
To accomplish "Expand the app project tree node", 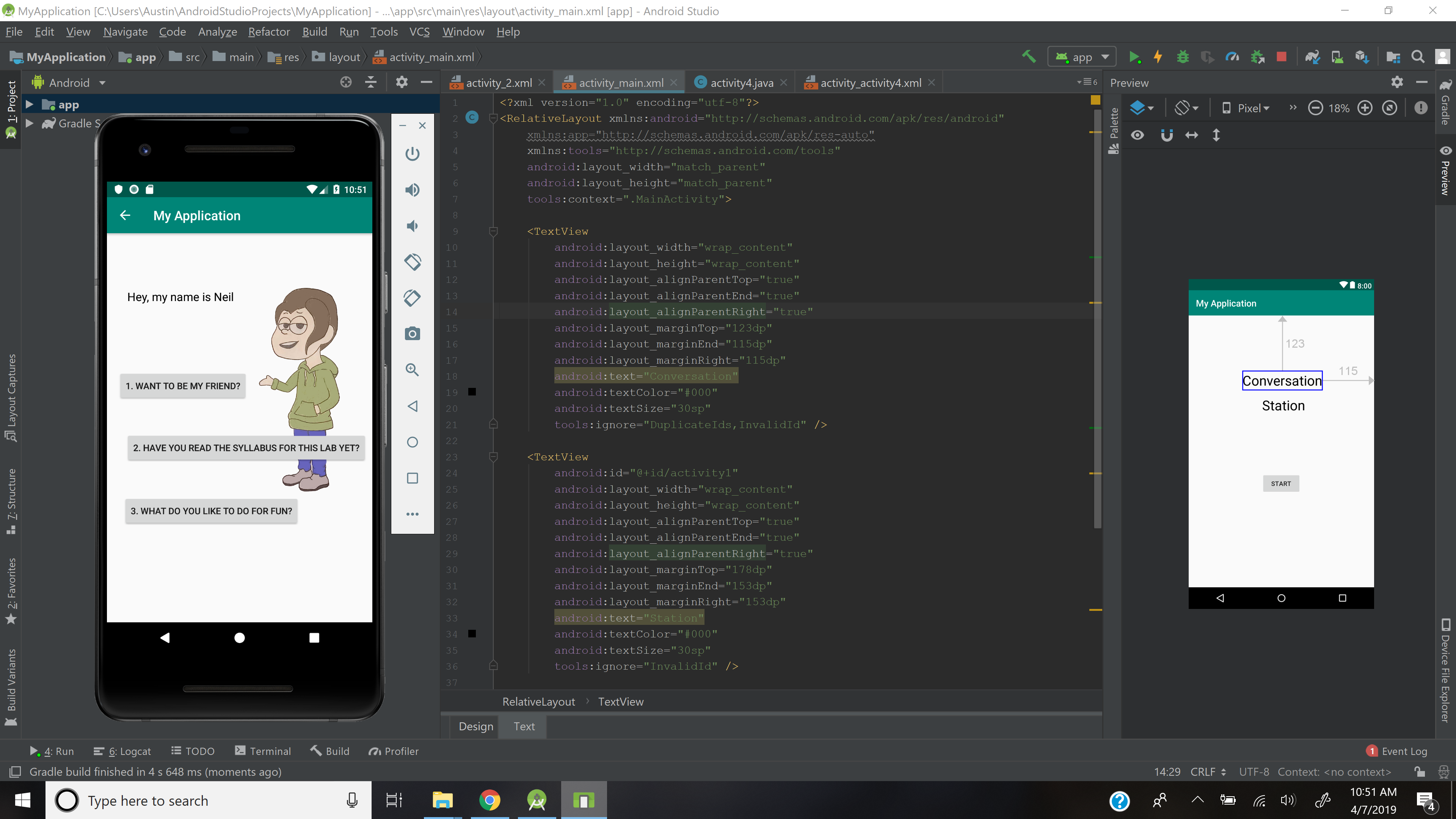I will pos(30,105).
